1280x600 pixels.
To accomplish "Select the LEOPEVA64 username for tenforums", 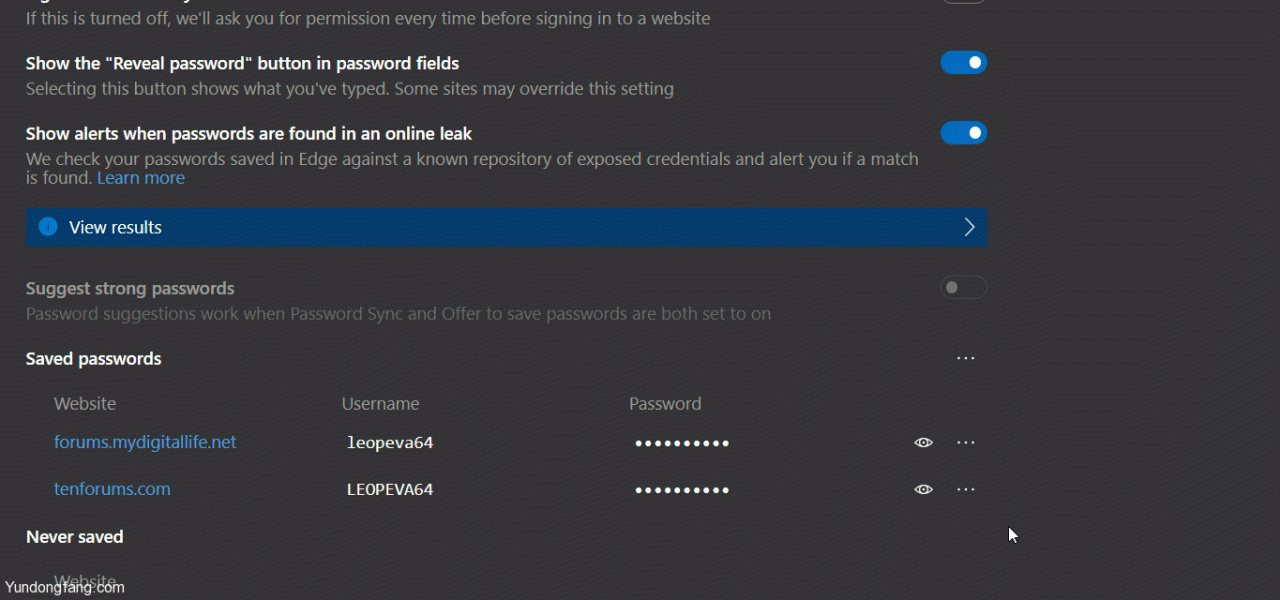I will pos(390,489).
